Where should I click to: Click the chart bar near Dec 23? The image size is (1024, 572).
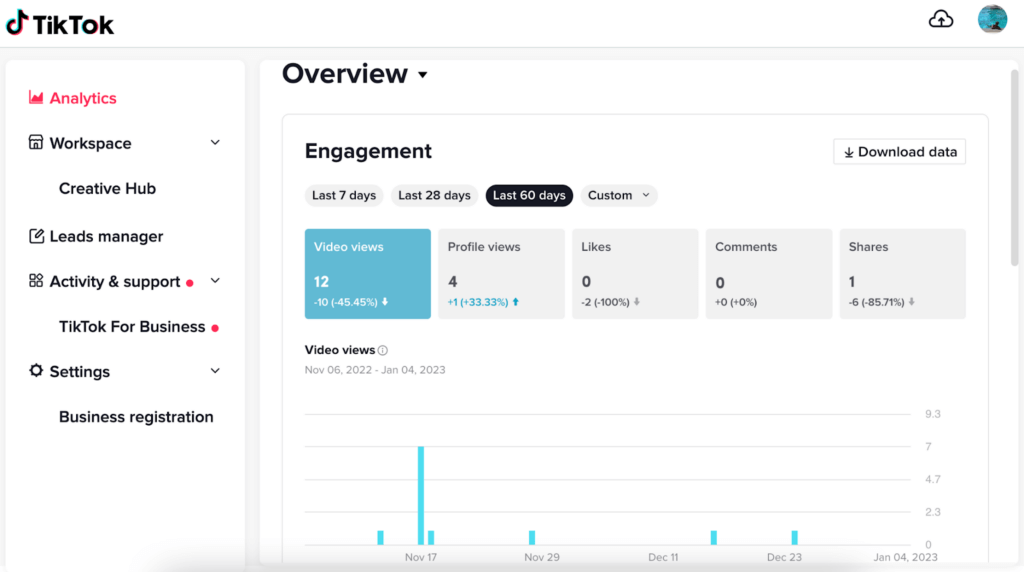794,537
